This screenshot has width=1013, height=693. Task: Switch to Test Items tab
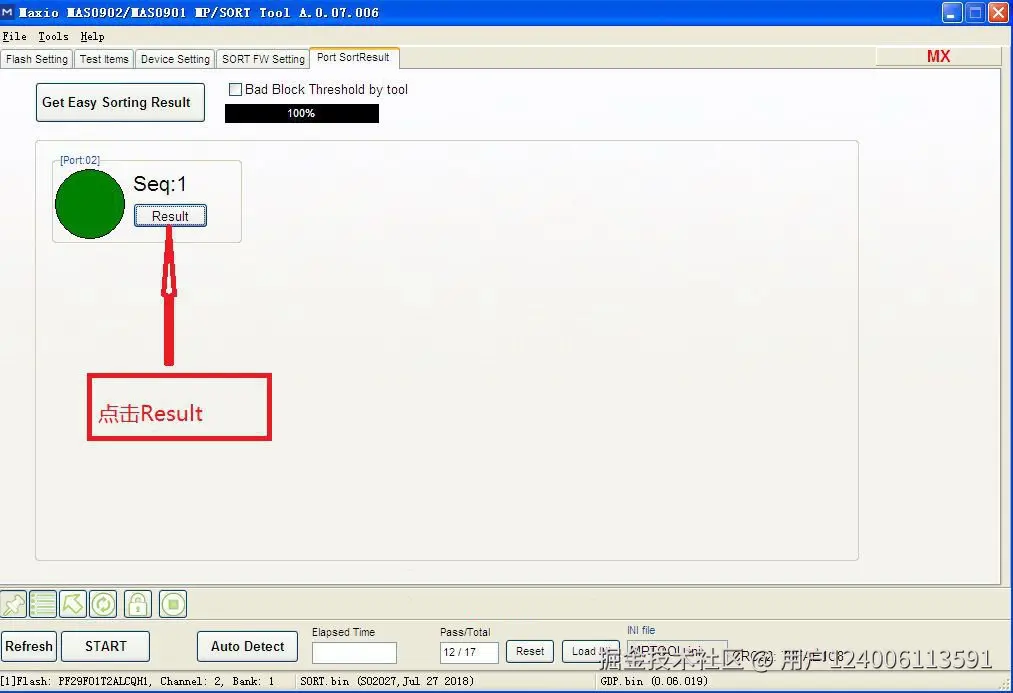[x=104, y=59]
